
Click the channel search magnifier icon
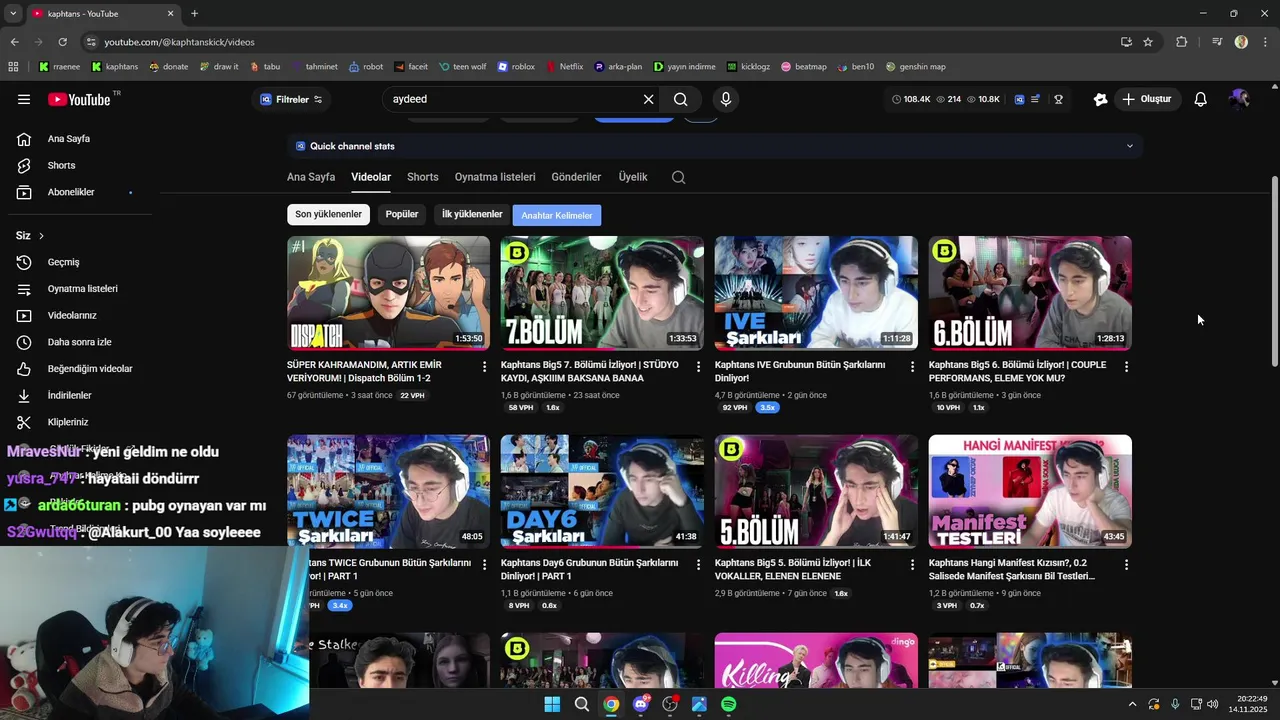point(679,177)
